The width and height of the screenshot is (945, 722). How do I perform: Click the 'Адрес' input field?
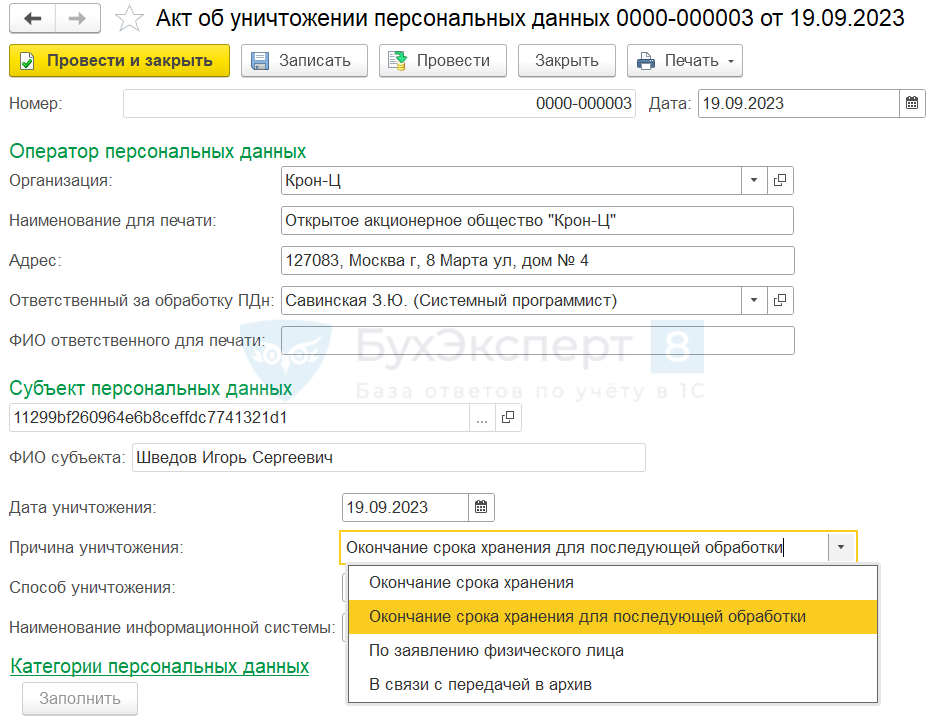click(x=538, y=260)
